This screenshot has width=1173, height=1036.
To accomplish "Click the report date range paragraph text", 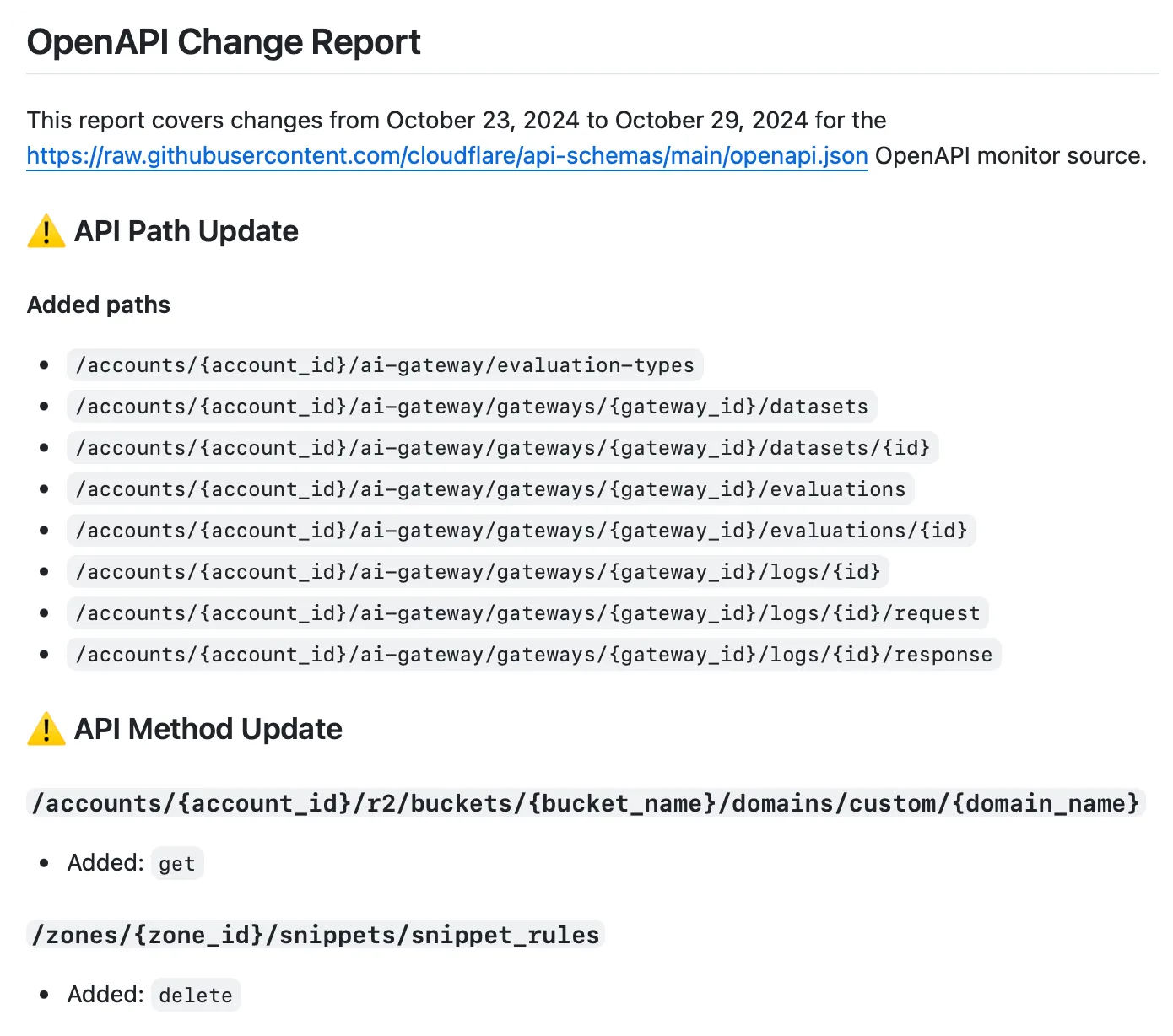I will coord(456,121).
